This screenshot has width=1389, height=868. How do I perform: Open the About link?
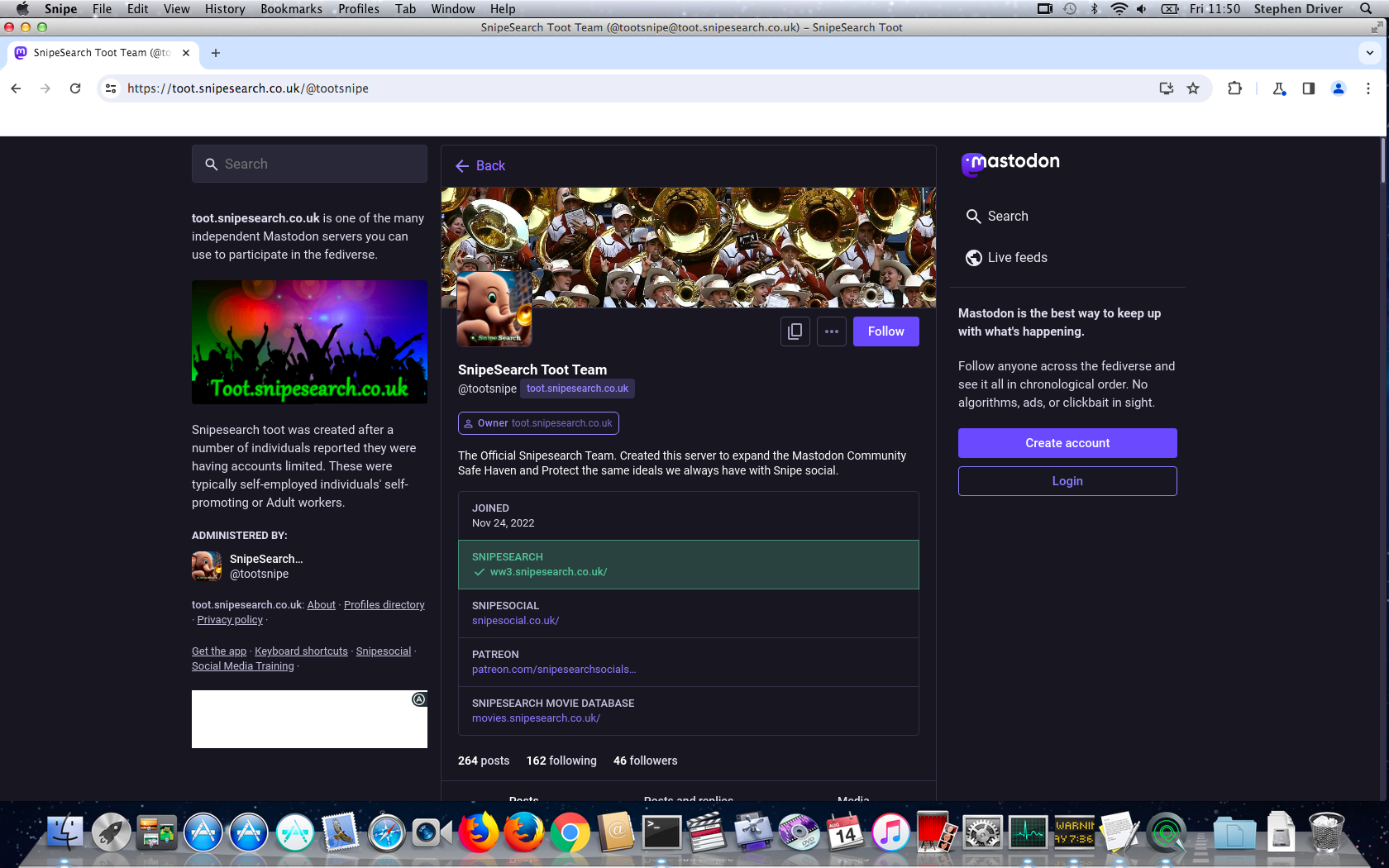tap(322, 605)
